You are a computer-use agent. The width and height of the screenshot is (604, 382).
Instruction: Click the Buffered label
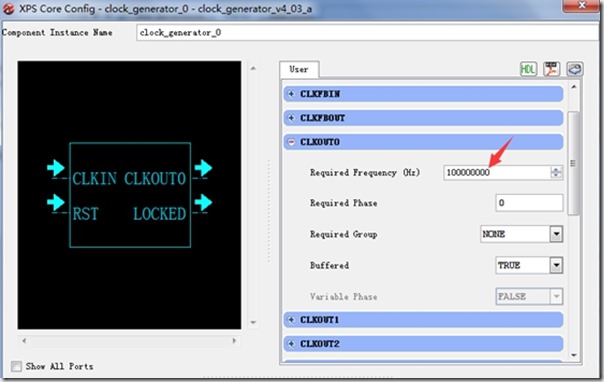[329, 265]
